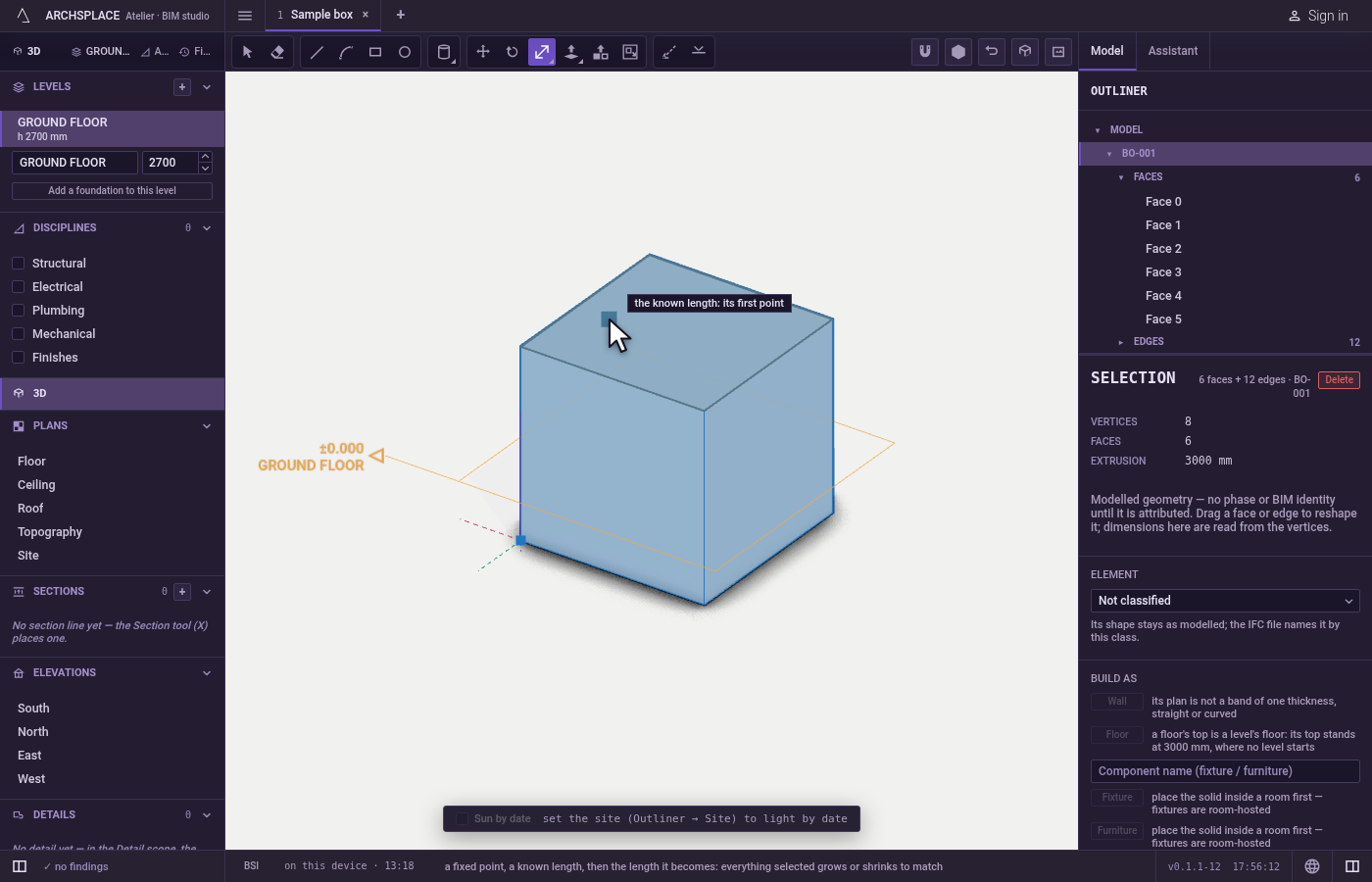The image size is (1372, 882).
Task: Click the active Scale tool
Action: click(542, 52)
